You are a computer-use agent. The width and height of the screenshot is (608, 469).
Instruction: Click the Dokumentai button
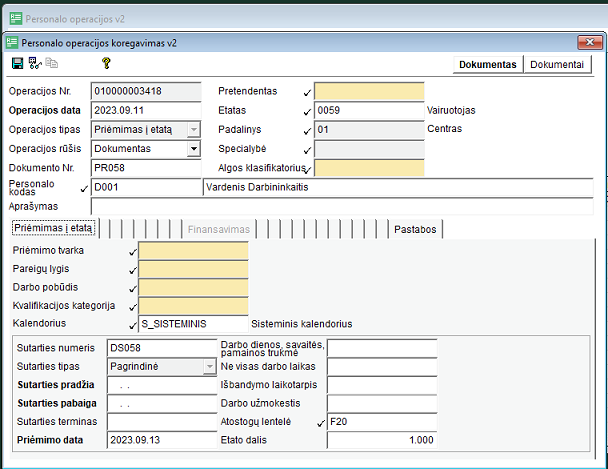(558, 65)
